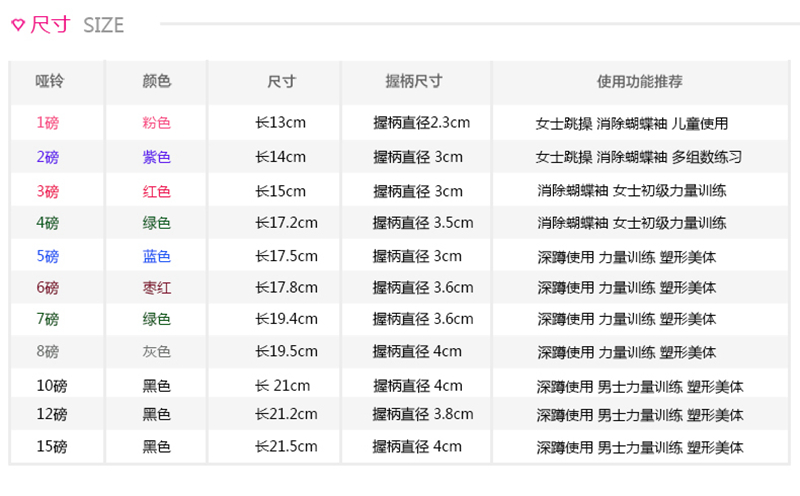Choose the purple 2磅 weight label
Viewport: 800px width, 496px height.
[48, 157]
